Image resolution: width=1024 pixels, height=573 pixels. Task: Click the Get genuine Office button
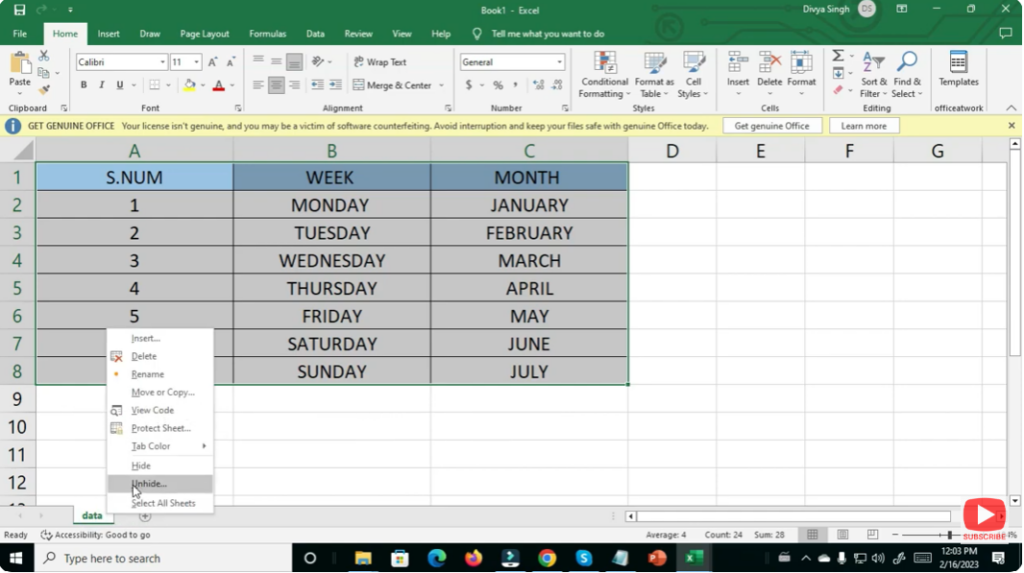pyautogui.click(x=772, y=126)
